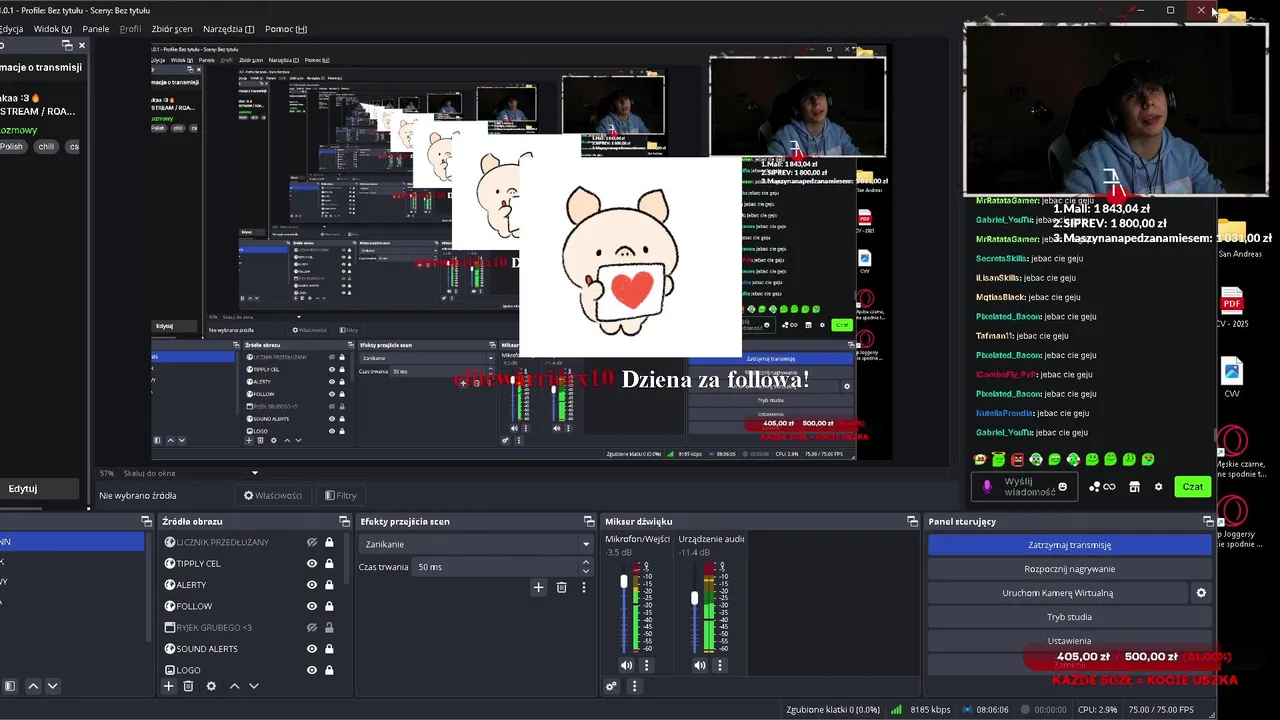Hide the FOLLOW source
Viewport: 1280px width, 720px height.
312,606
